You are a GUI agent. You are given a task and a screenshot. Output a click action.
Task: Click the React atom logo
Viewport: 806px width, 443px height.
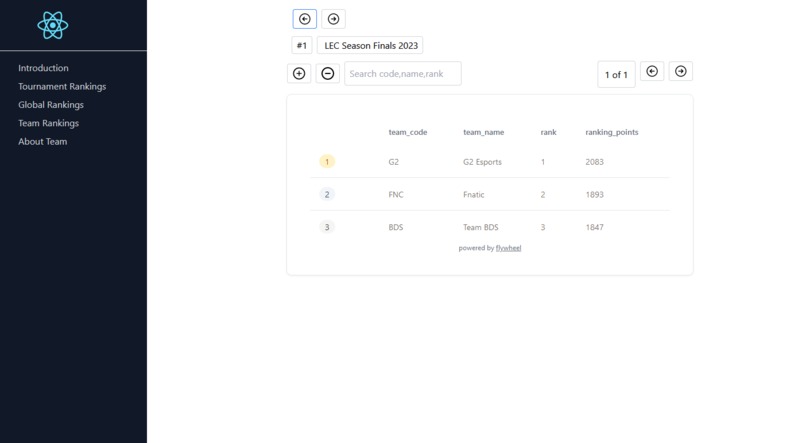52,25
